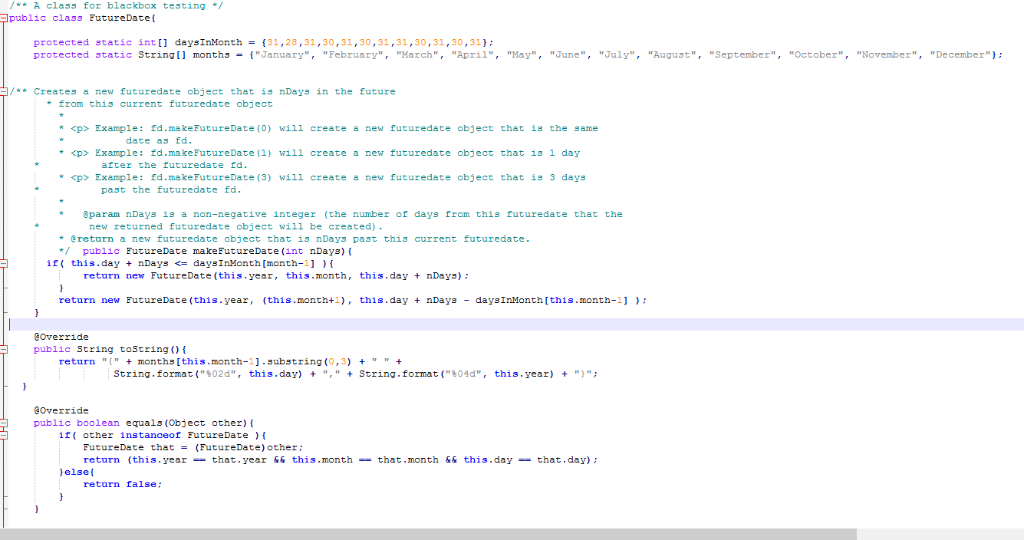Click the horizontal scrollbar track right of the thumb
1024x540 pixels.
point(940,534)
